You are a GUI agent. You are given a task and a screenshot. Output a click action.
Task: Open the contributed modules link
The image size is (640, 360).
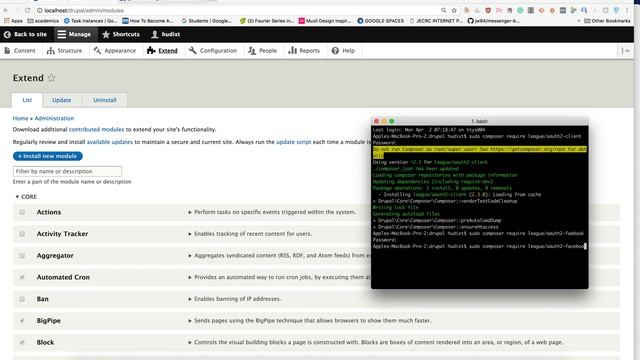(96, 129)
